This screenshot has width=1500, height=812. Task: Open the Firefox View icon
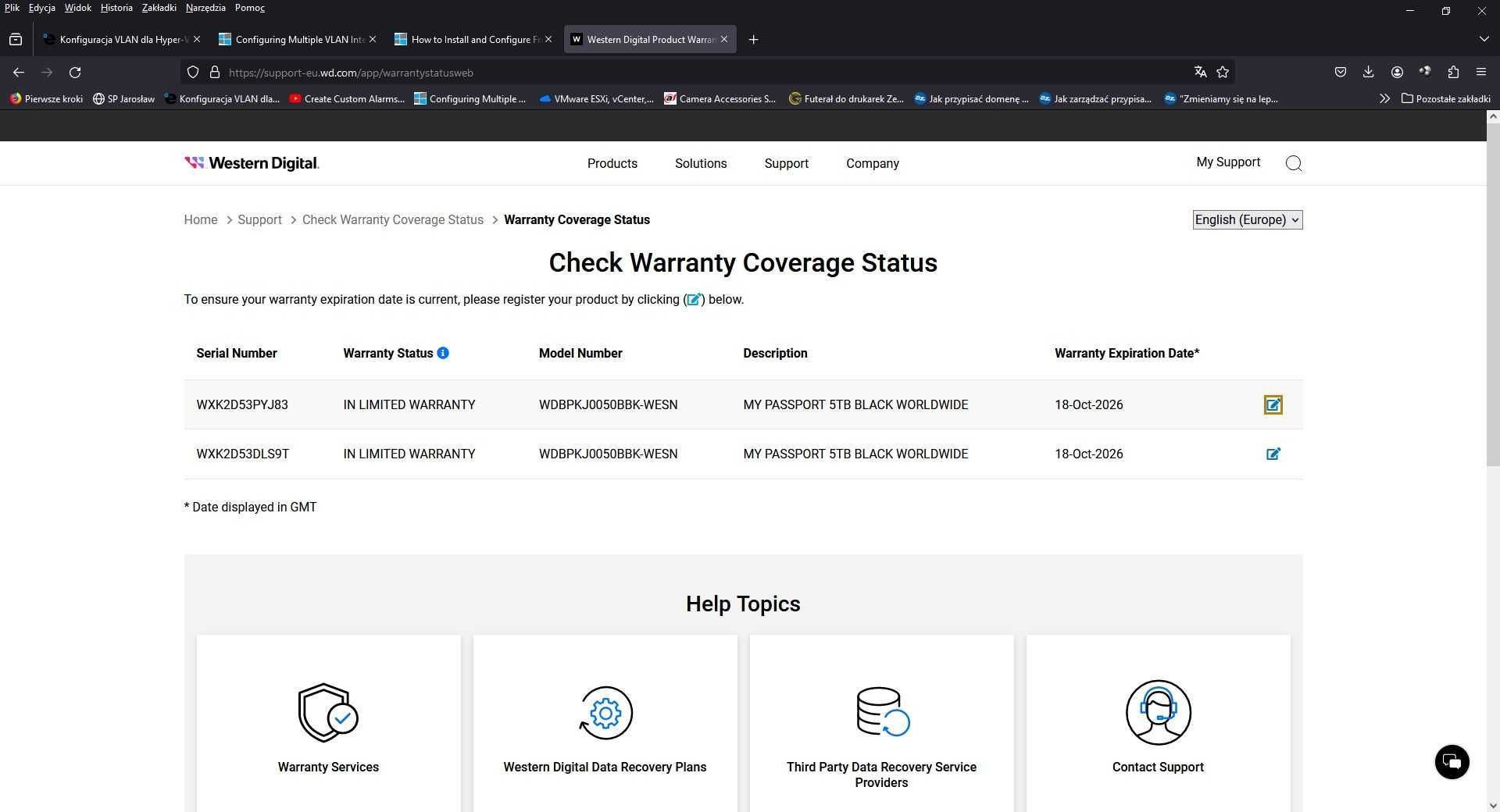(x=16, y=39)
